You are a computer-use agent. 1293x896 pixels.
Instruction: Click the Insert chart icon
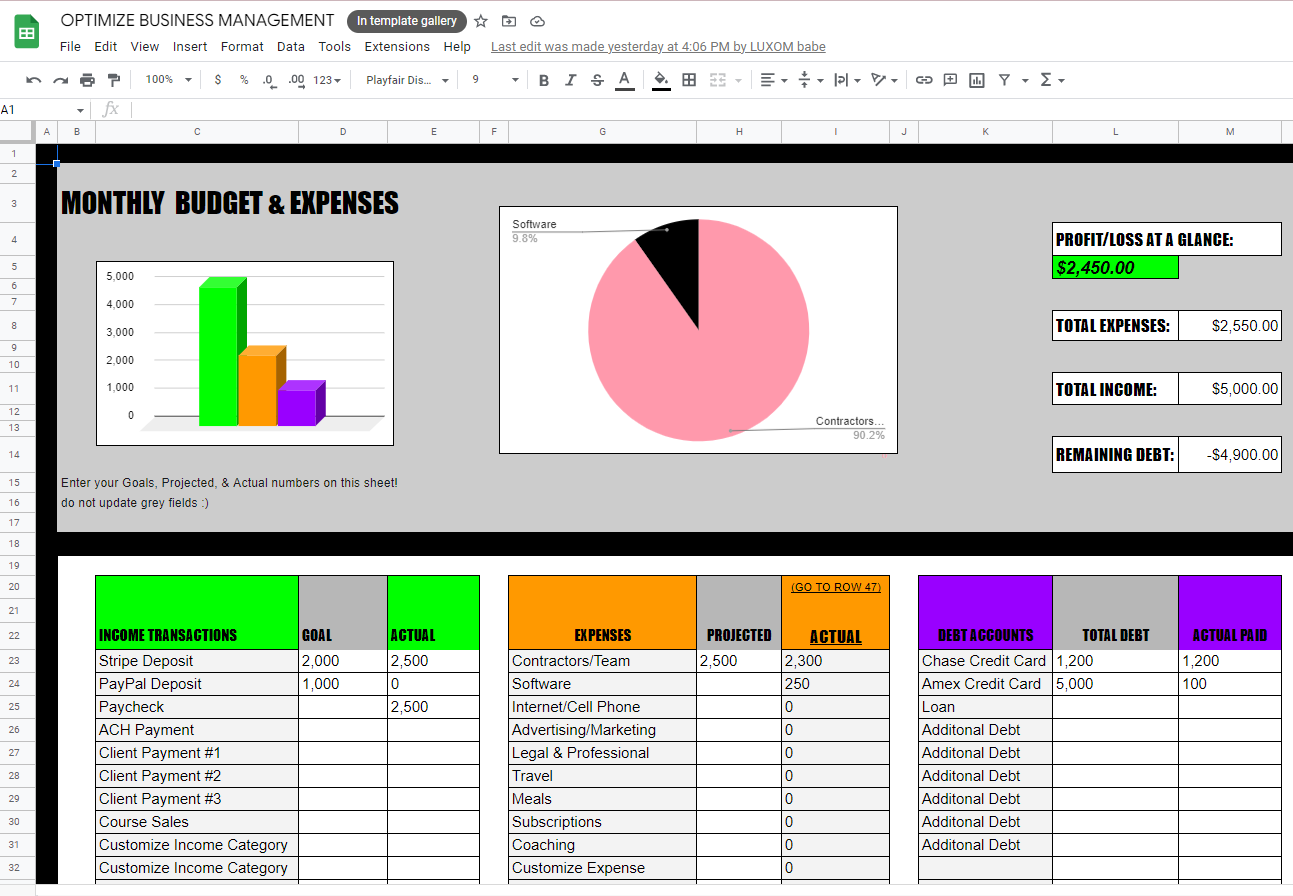[977, 80]
